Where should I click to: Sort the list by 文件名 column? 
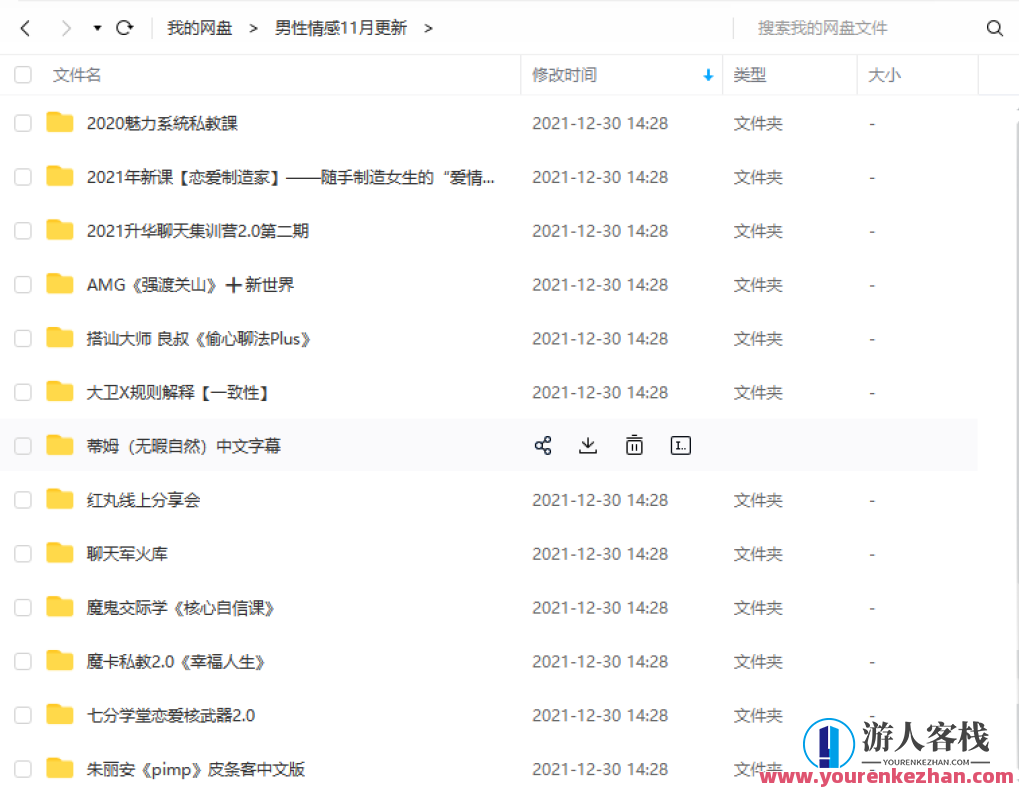[77, 75]
